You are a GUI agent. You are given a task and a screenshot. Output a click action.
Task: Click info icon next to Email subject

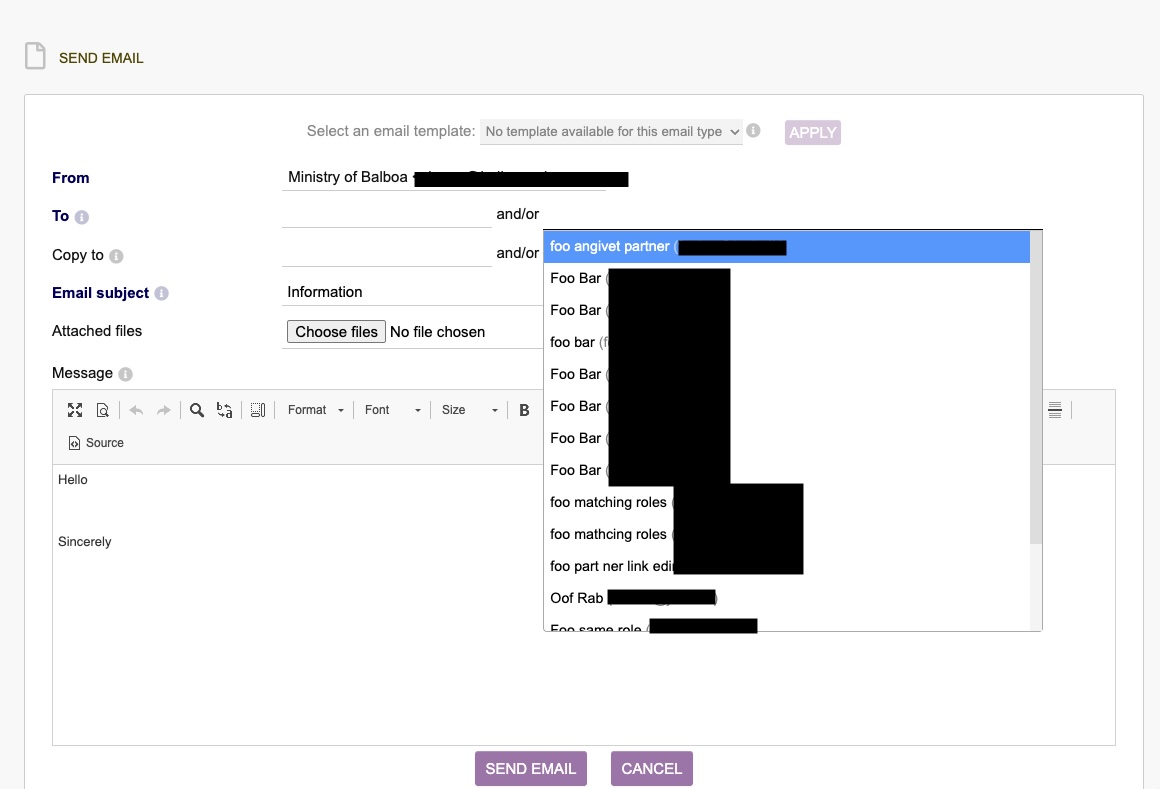[x=162, y=294]
